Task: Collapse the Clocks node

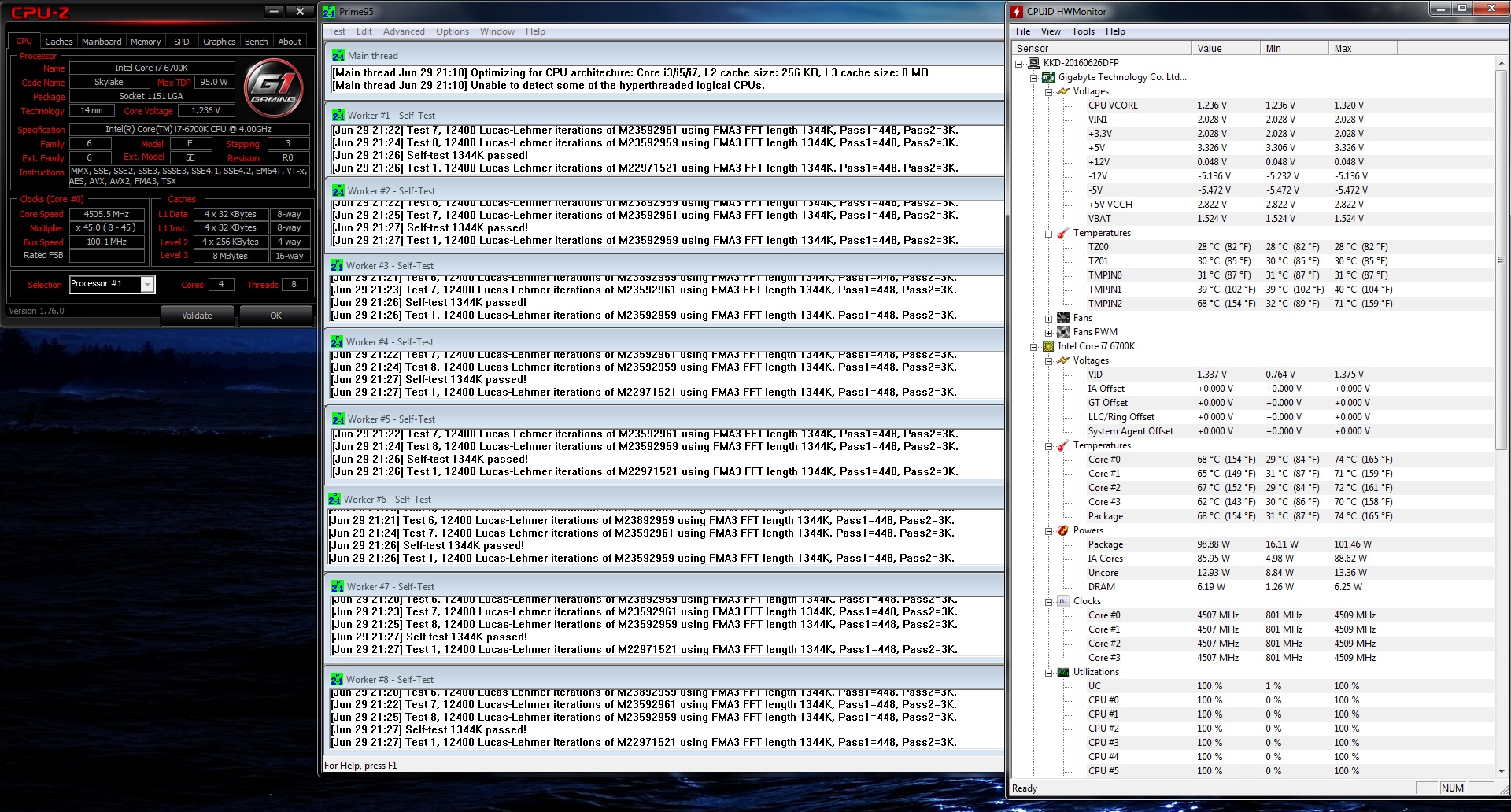Action: click(1048, 602)
